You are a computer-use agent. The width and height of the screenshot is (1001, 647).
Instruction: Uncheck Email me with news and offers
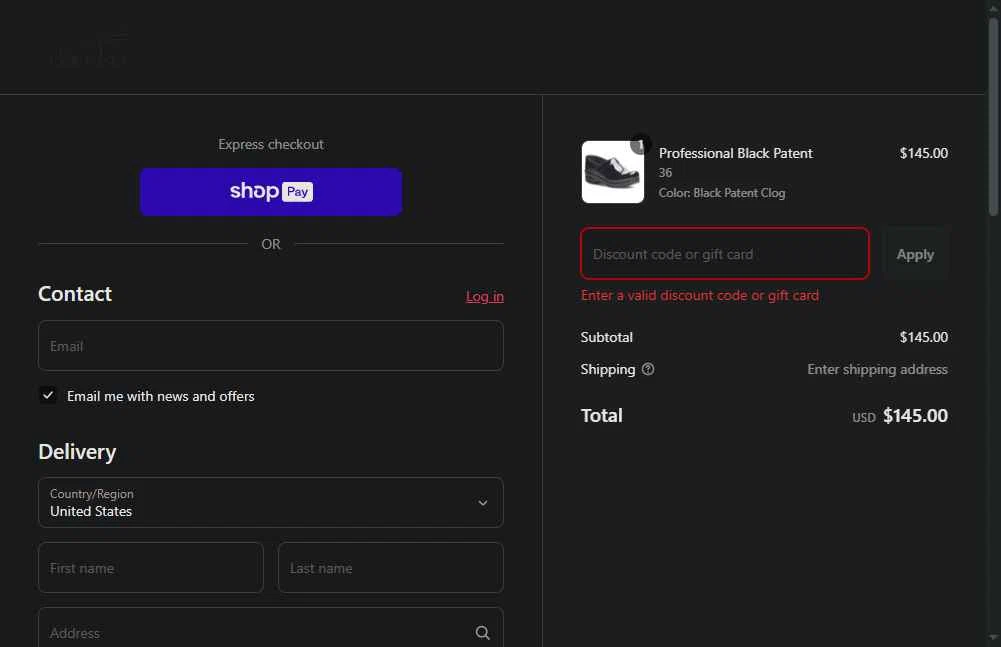point(48,395)
